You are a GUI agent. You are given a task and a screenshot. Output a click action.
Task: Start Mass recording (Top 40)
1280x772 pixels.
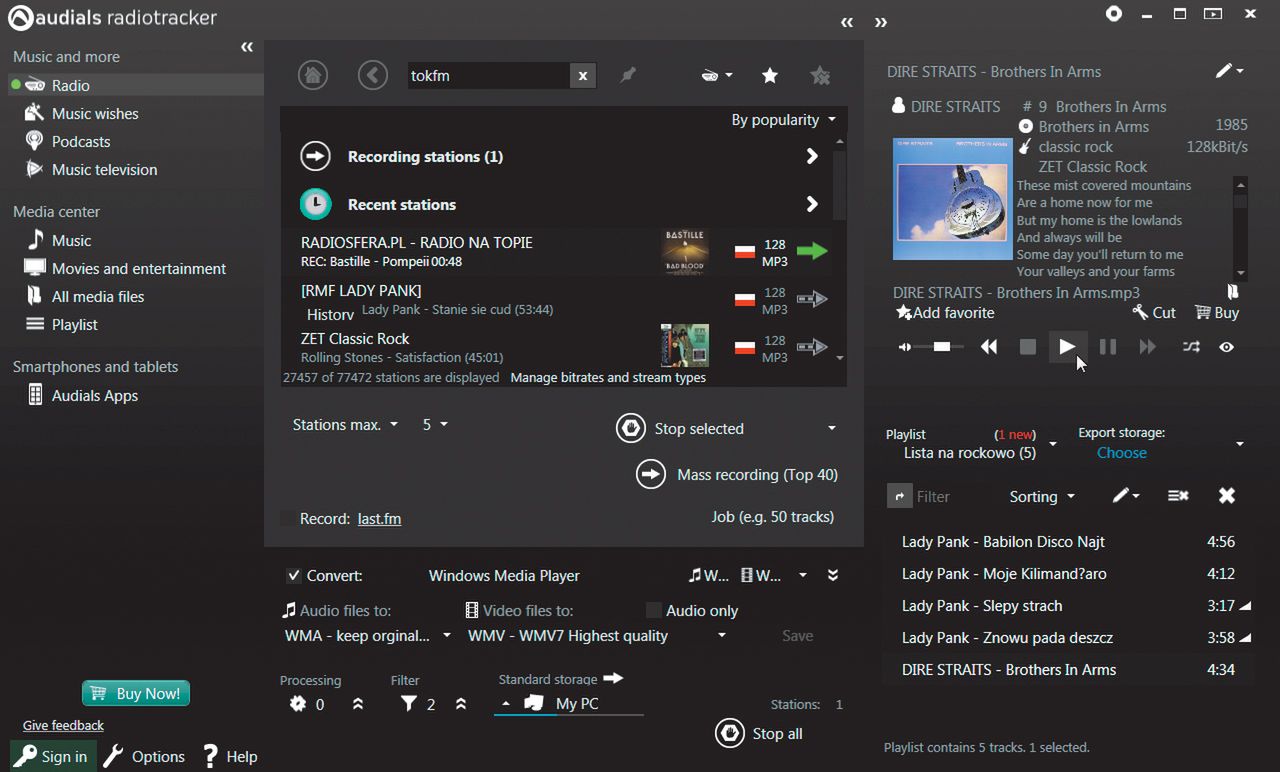click(x=737, y=474)
